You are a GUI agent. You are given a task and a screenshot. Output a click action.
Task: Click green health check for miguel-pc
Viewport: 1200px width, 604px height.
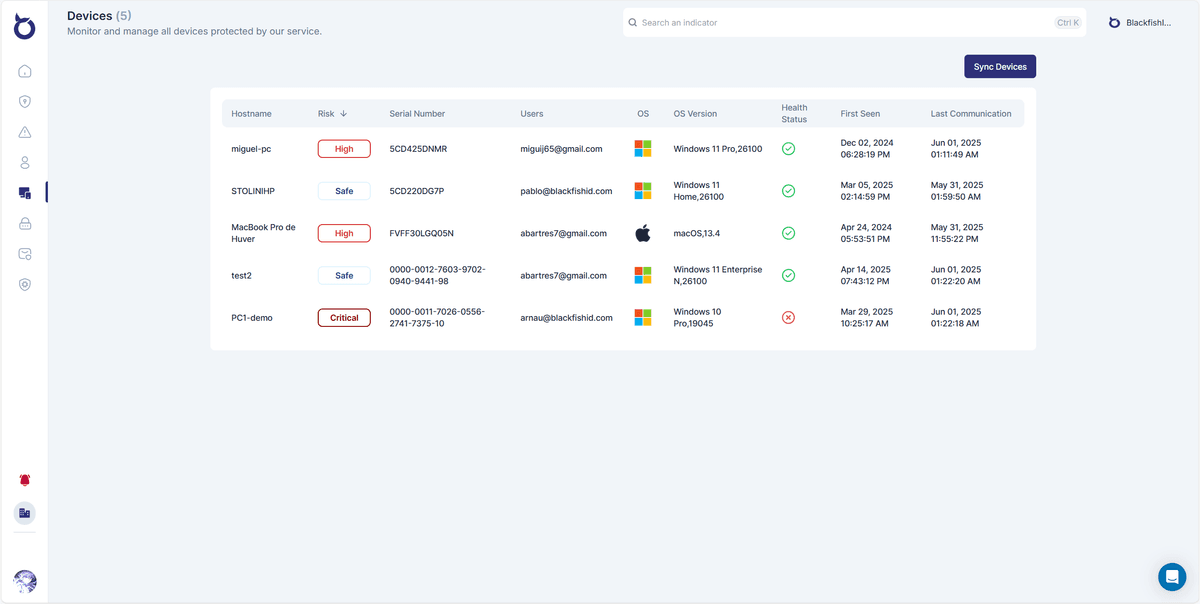[x=788, y=148]
